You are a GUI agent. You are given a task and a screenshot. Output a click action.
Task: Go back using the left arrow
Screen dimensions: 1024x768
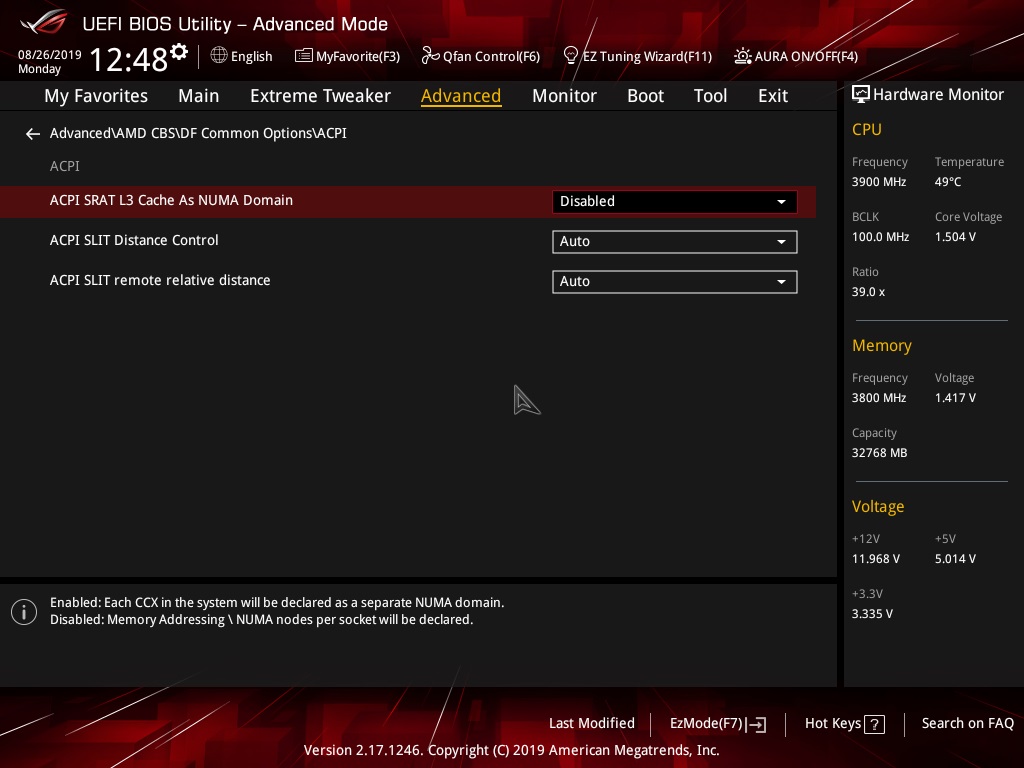coord(33,134)
